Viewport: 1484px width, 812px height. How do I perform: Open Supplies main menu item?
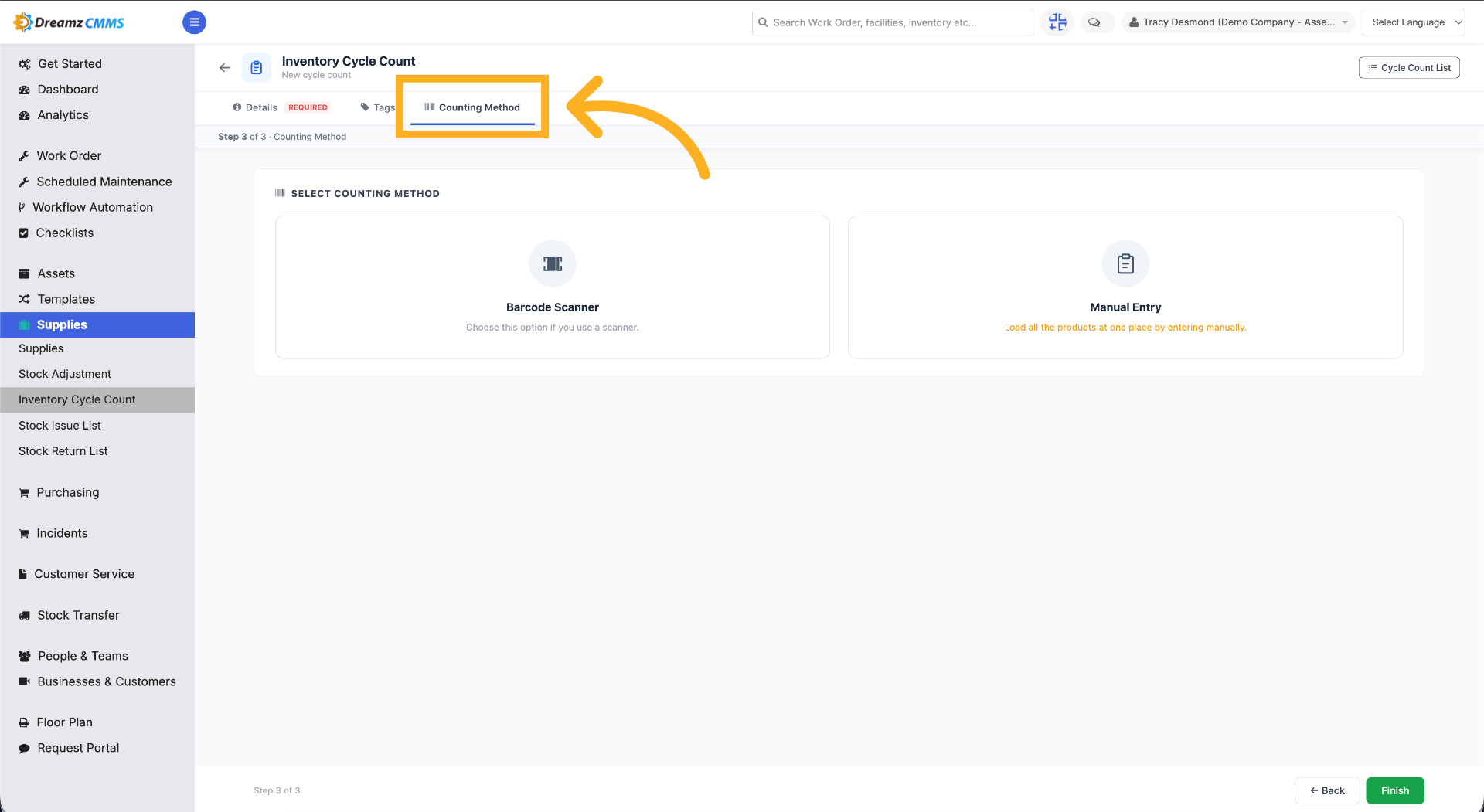click(97, 324)
